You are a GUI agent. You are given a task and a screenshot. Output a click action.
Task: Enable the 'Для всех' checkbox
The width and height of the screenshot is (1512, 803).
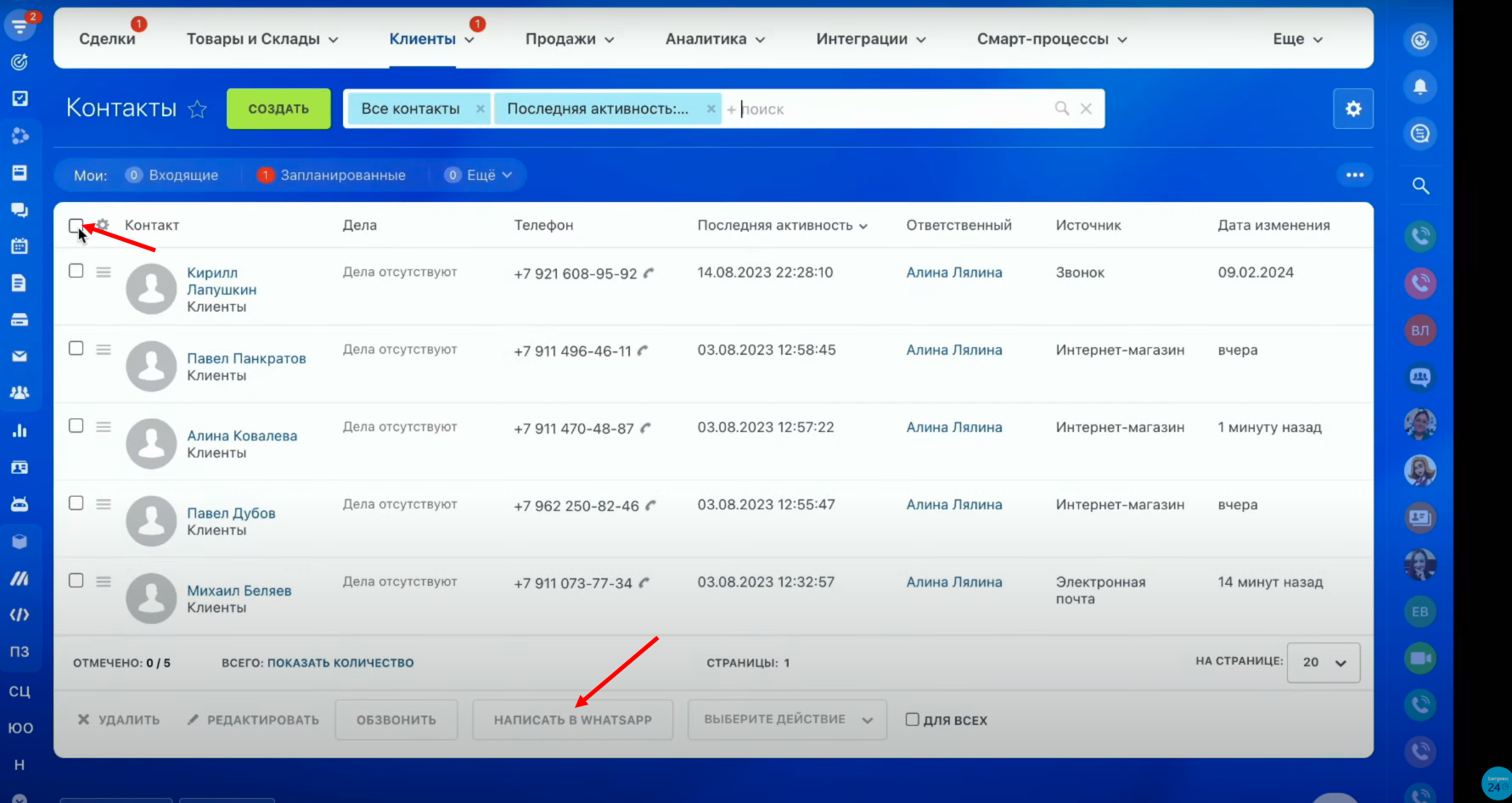913,720
